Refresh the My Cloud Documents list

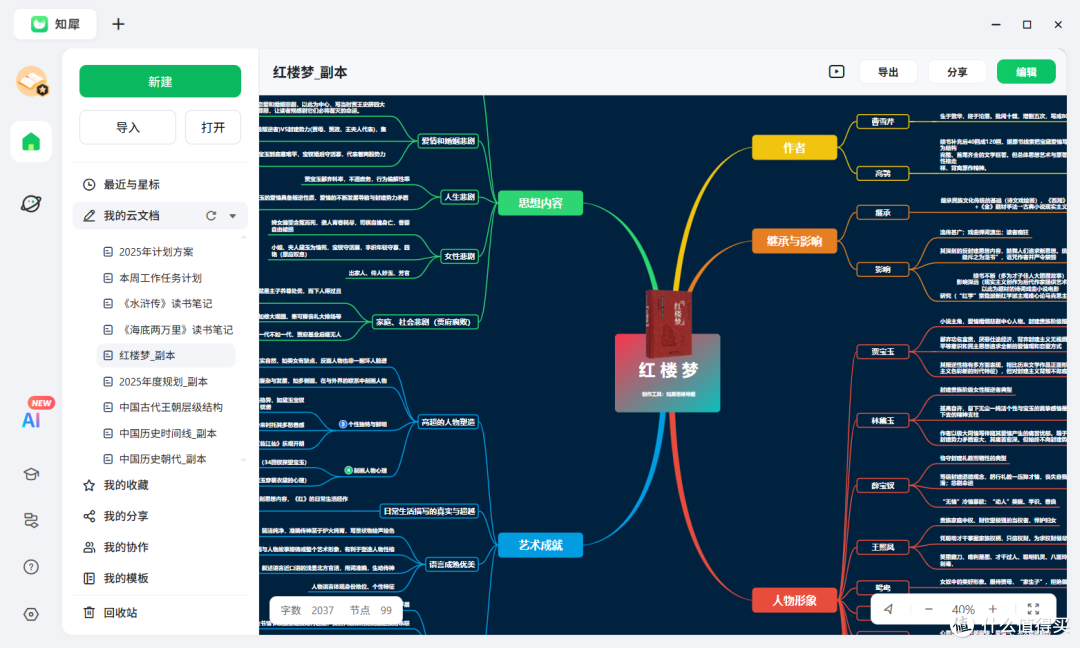(x=211, y=216)
